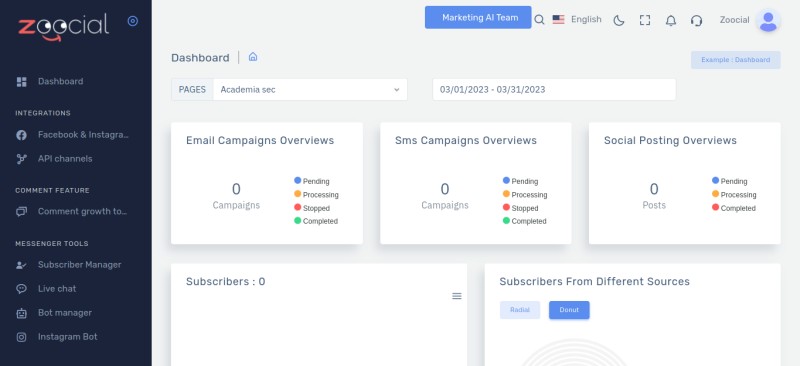Click the home breadcrumb icon
The image size is (800, 366).
pos(253,57)
